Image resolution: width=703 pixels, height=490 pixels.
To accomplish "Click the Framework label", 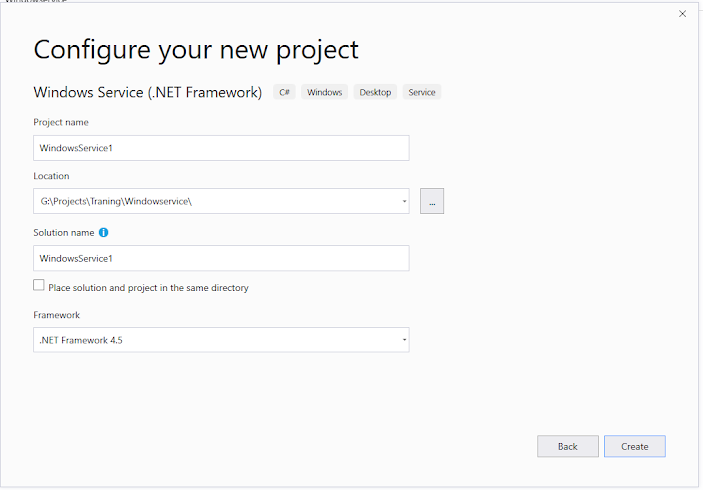I will coord(56,315).
